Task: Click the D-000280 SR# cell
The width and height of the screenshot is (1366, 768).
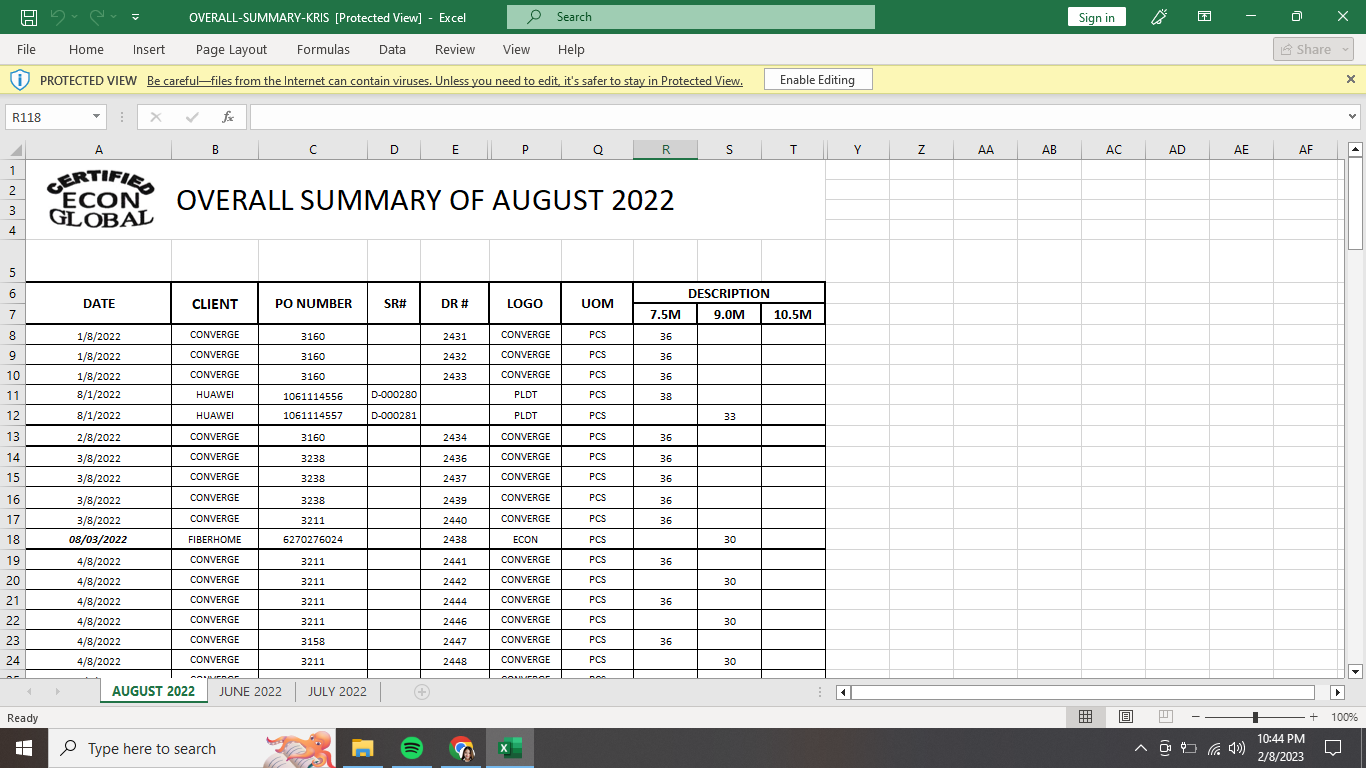Action: coord(394,395)
